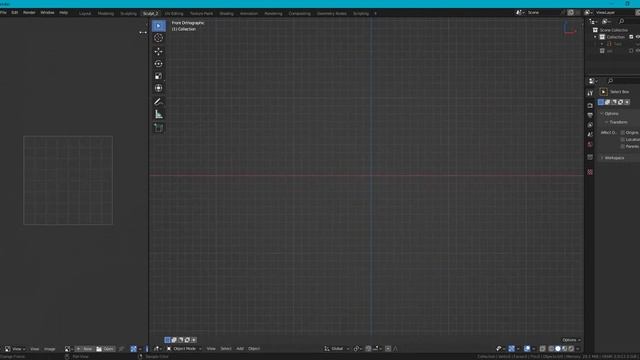Select the Add Cube tool
Screen dimensions: 640x360
coord(159,128)
